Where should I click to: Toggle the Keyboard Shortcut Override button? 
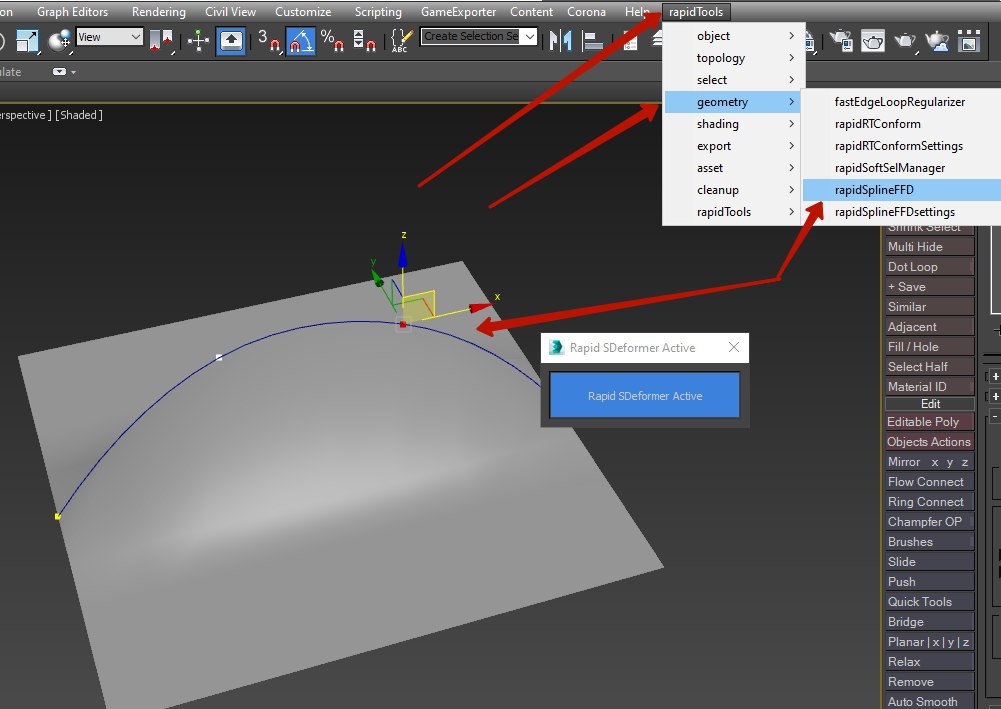tap(231, 41)
